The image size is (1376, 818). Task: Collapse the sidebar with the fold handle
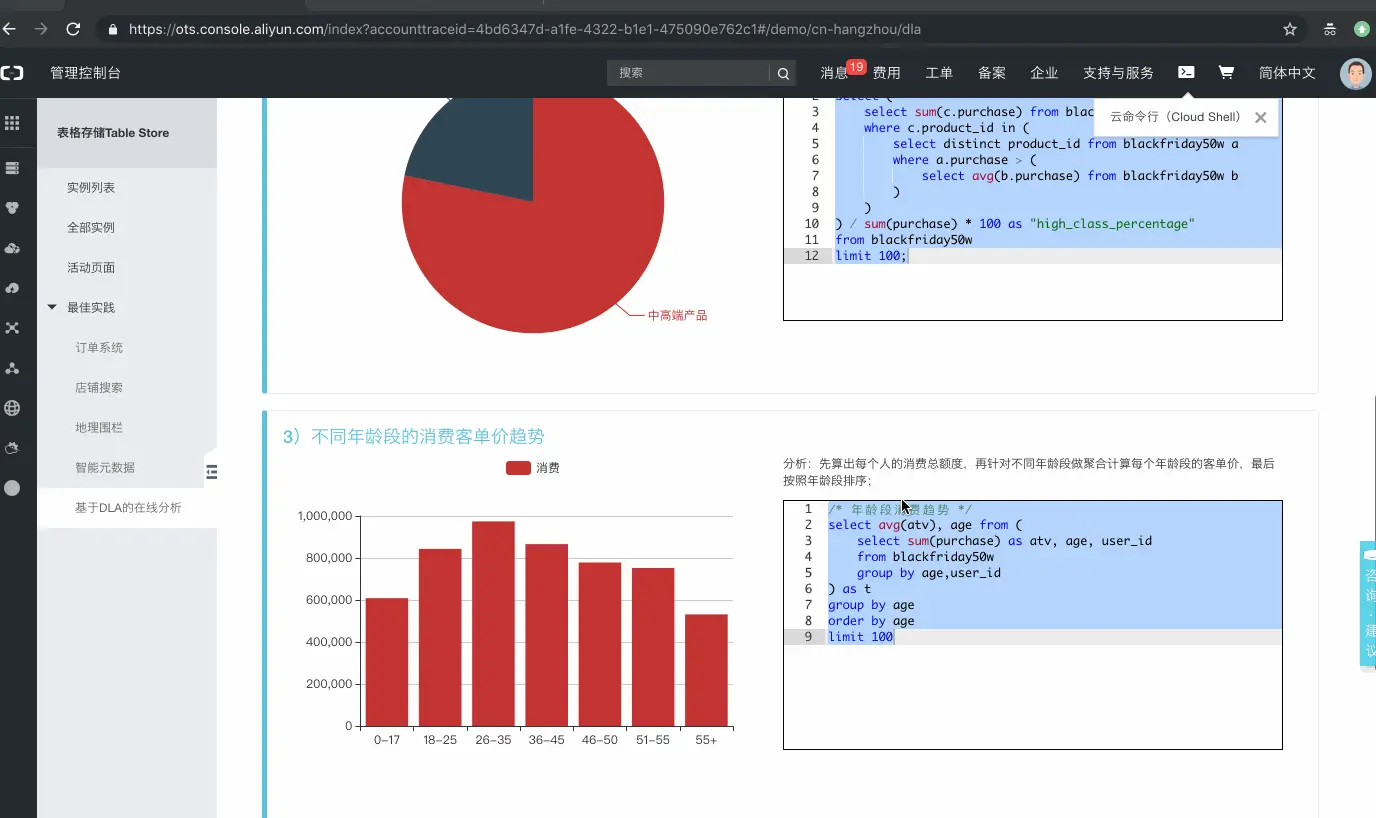[x=212, y=472]
